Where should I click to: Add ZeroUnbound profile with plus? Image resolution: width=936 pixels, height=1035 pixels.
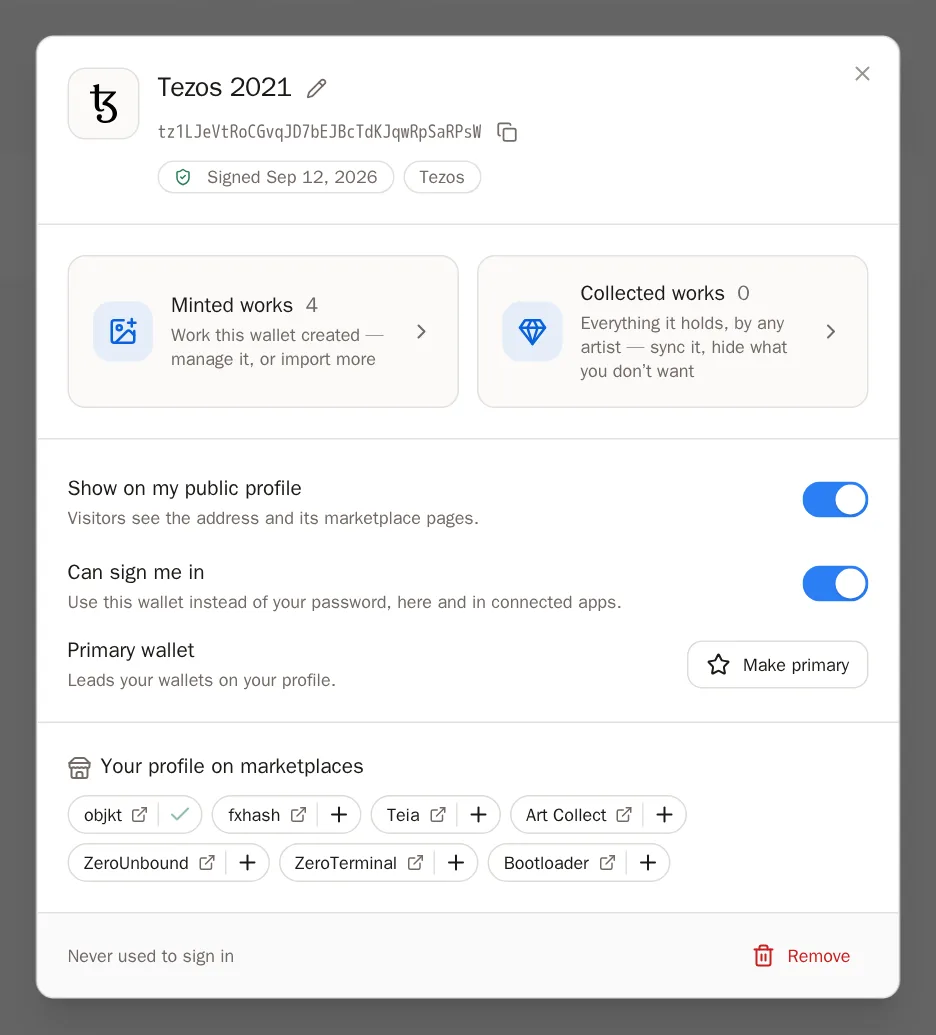point(248,863)
